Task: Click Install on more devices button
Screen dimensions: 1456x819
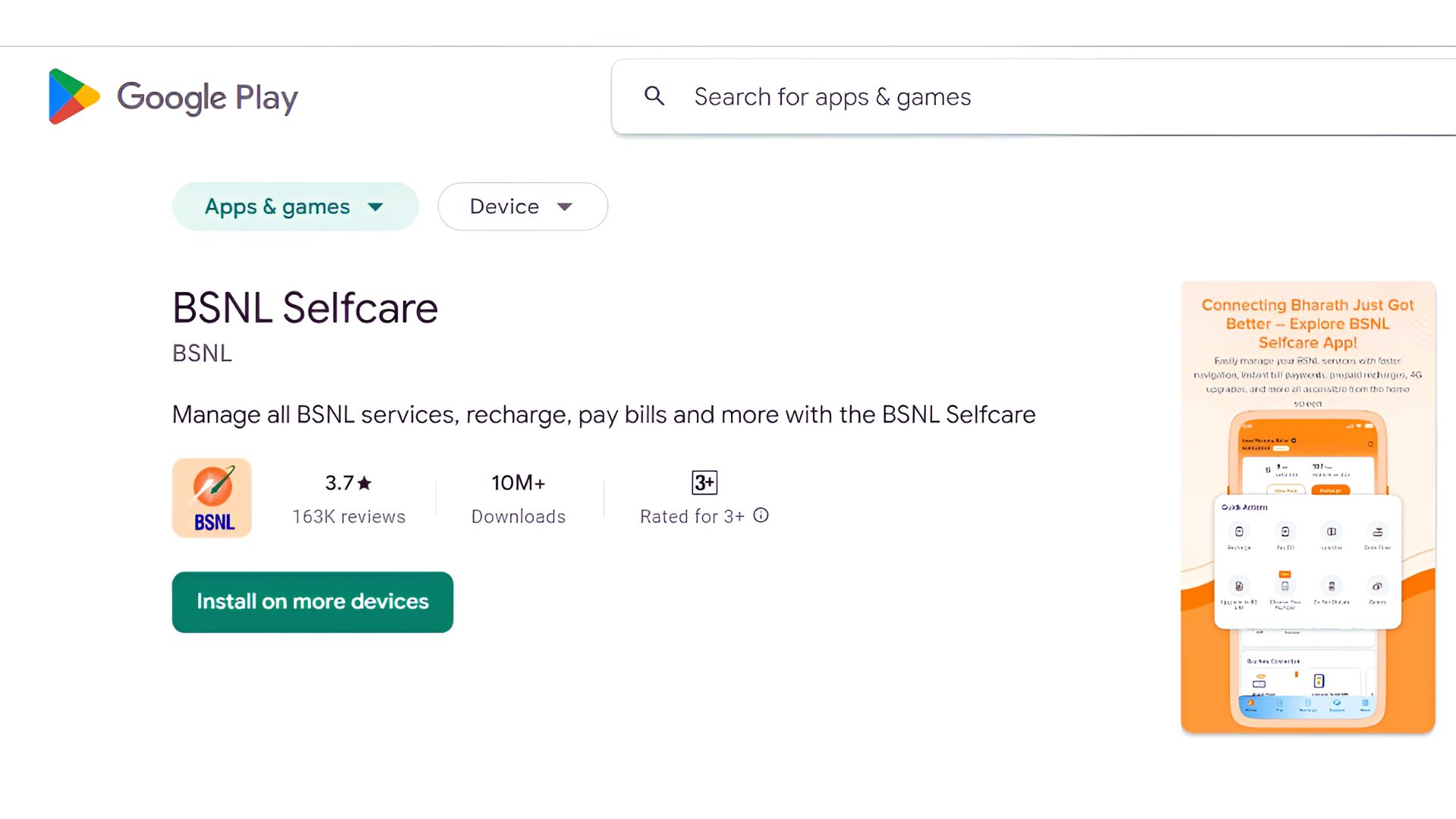Action: (x=312, y=602)
